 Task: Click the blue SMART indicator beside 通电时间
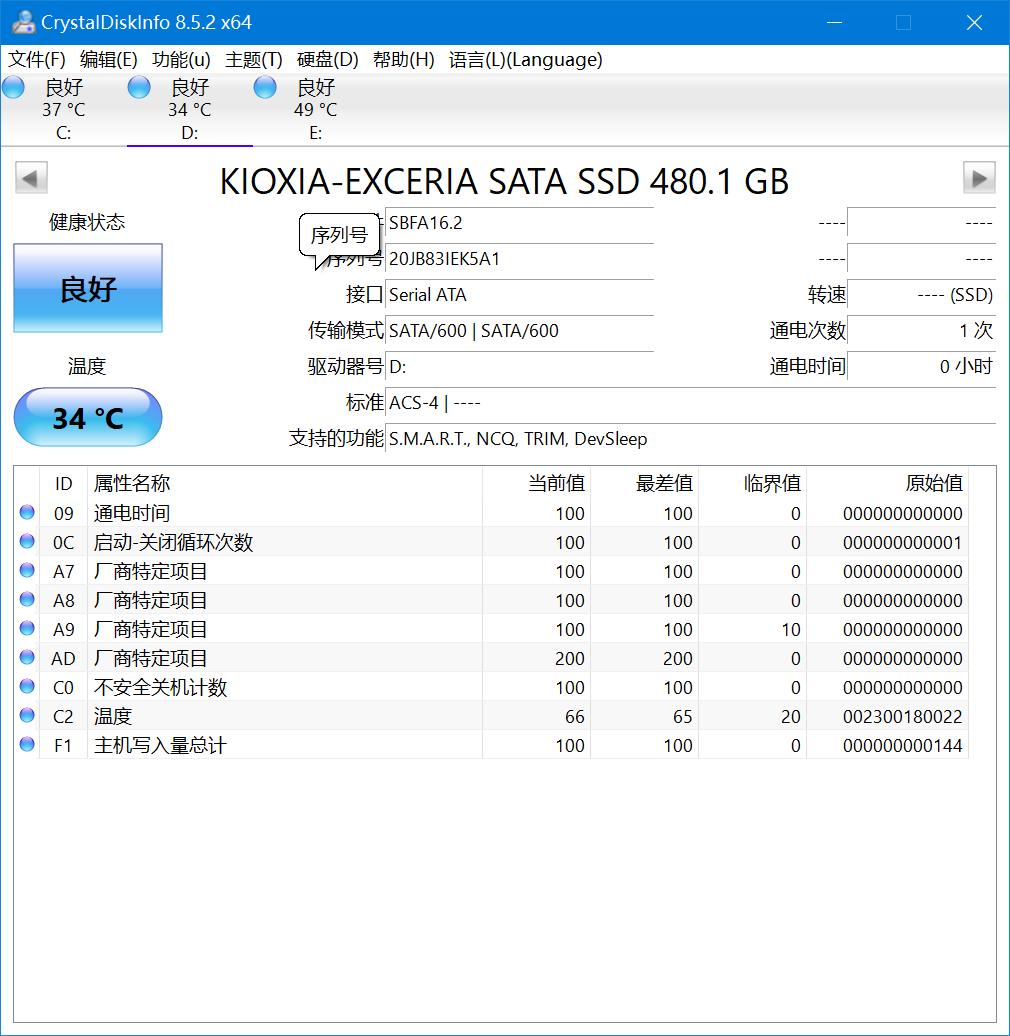point(26,512)
